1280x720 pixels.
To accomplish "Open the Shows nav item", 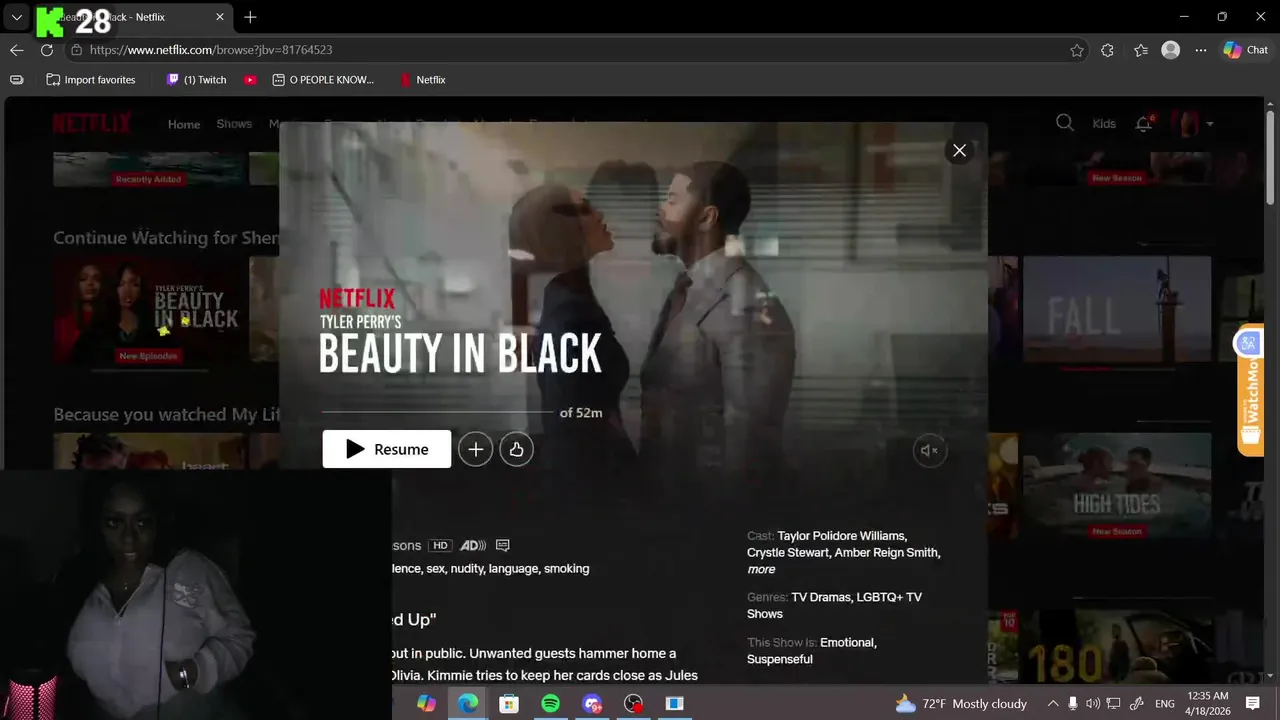I will (234, 124).
